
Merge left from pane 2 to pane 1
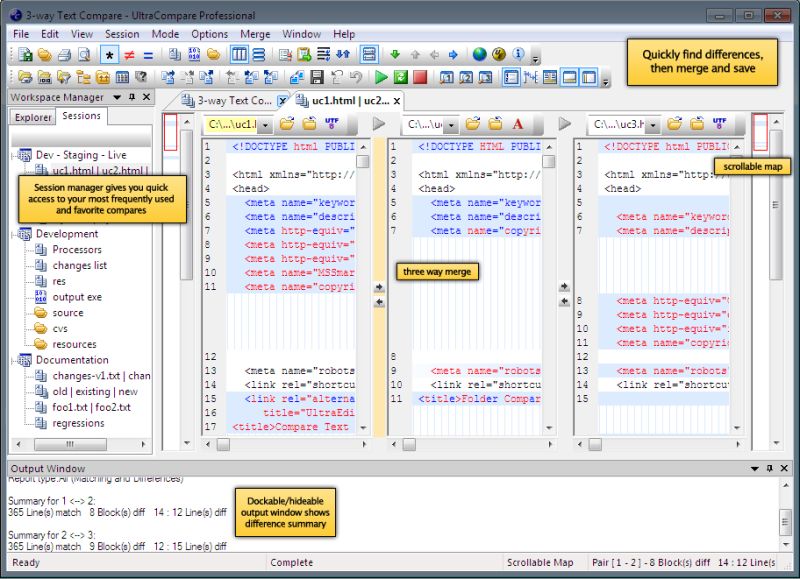[x=379, y=303]
